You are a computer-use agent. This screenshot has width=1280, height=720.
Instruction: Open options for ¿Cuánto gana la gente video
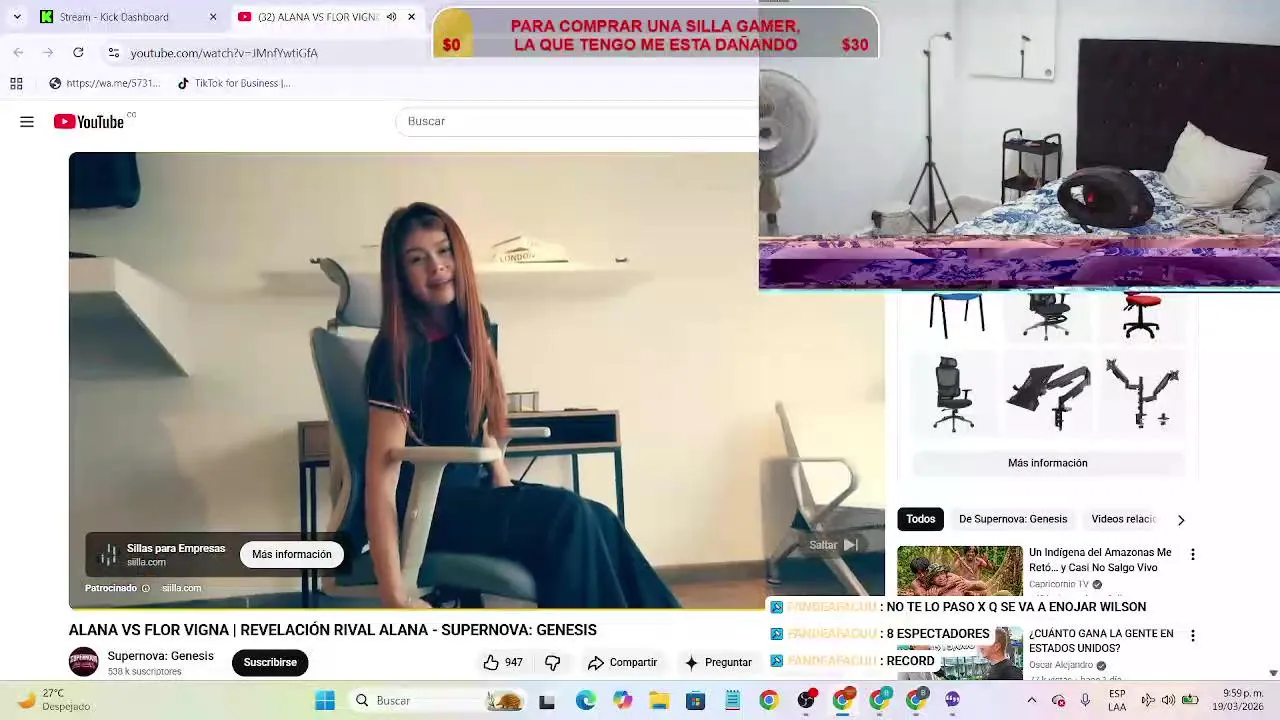click(x=1192, y=635)
